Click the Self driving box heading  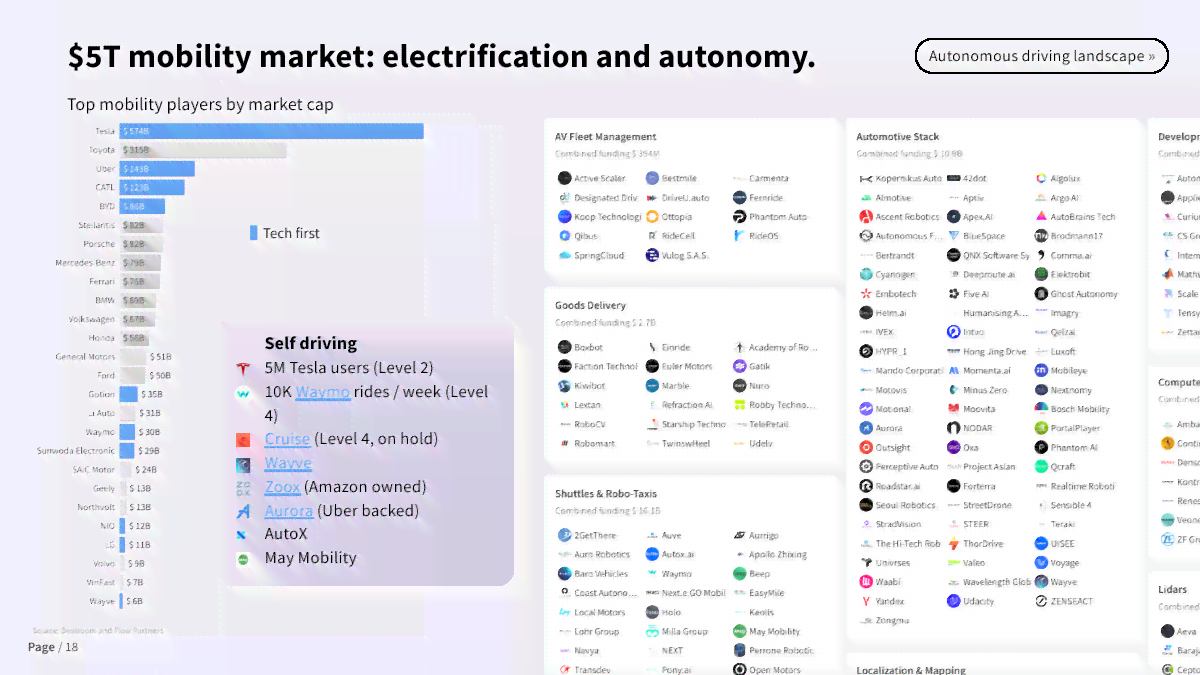[311, 343]
